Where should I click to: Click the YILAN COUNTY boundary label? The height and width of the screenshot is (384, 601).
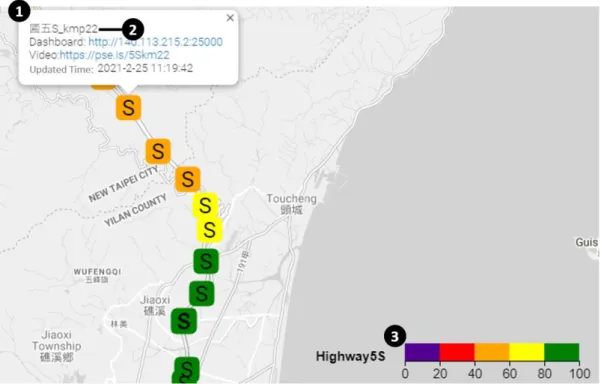coord(136,210)
